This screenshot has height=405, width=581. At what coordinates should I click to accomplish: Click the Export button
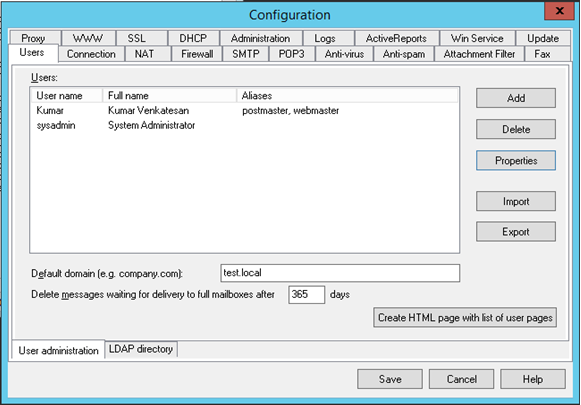coord(516,232)
